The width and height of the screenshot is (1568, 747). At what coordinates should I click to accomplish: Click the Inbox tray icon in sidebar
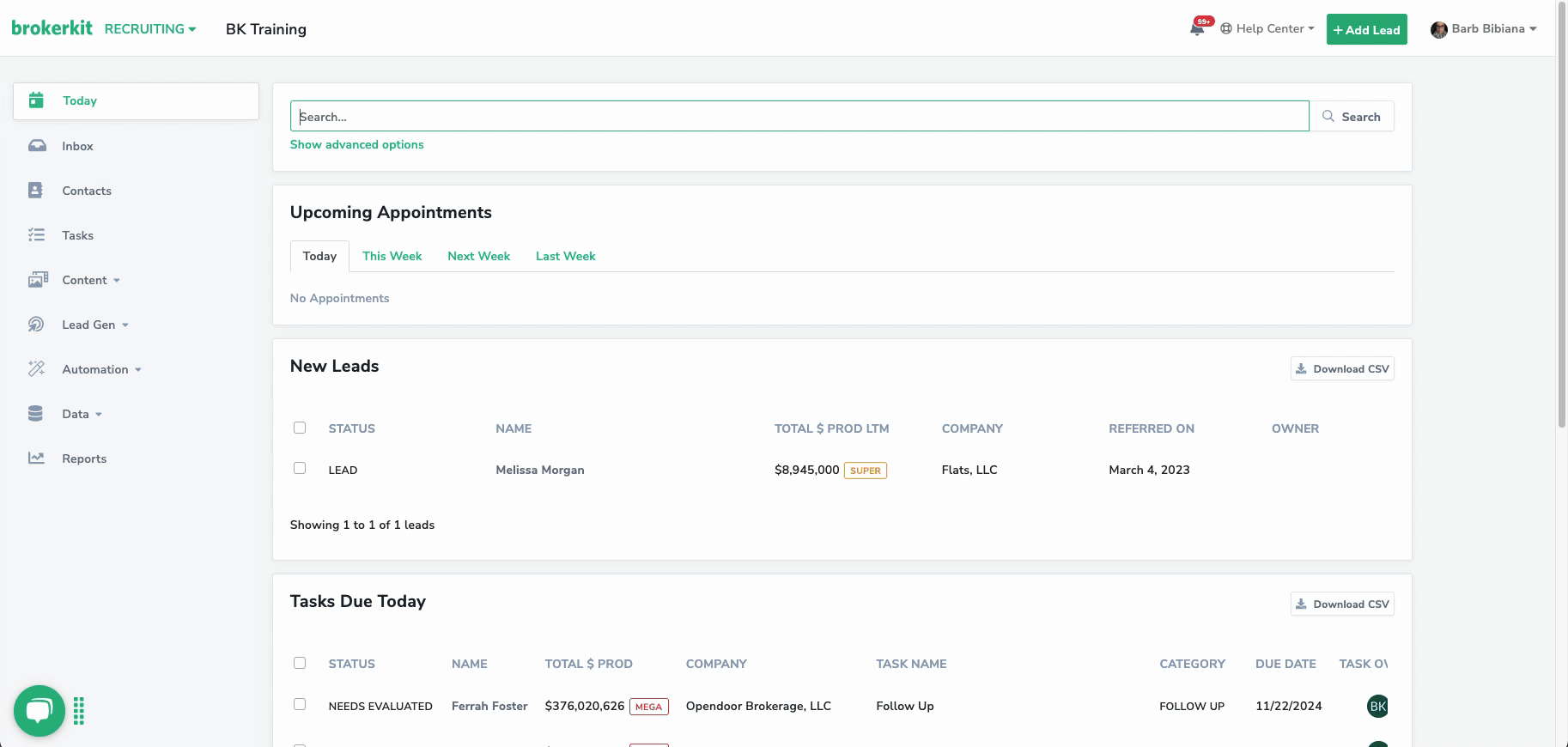coord(37,146)
